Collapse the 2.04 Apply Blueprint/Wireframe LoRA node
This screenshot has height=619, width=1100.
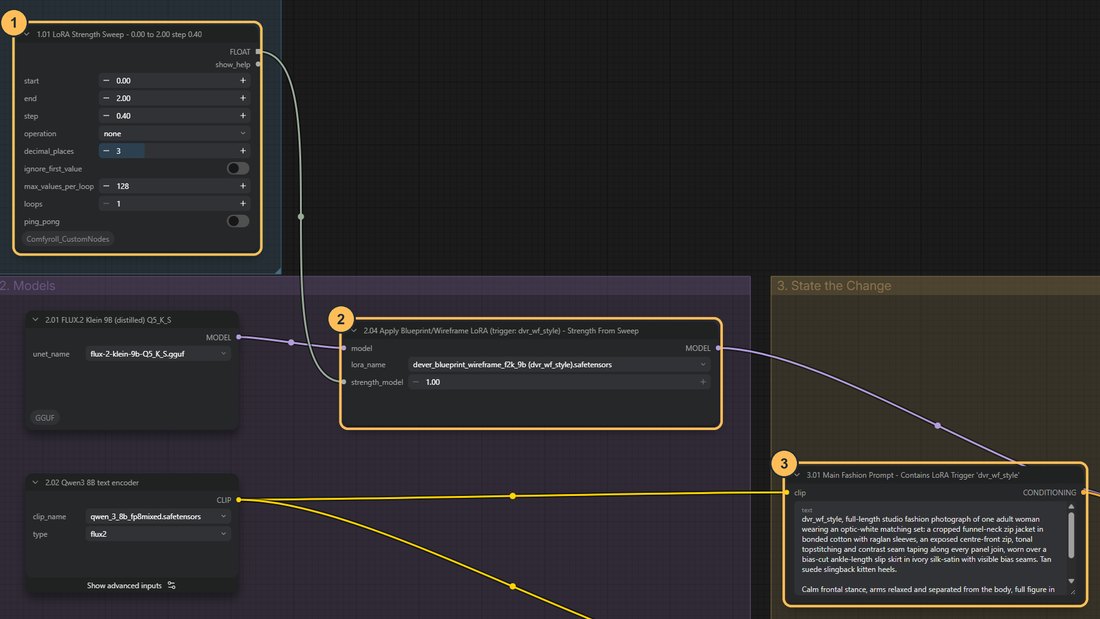coord(354,331)
